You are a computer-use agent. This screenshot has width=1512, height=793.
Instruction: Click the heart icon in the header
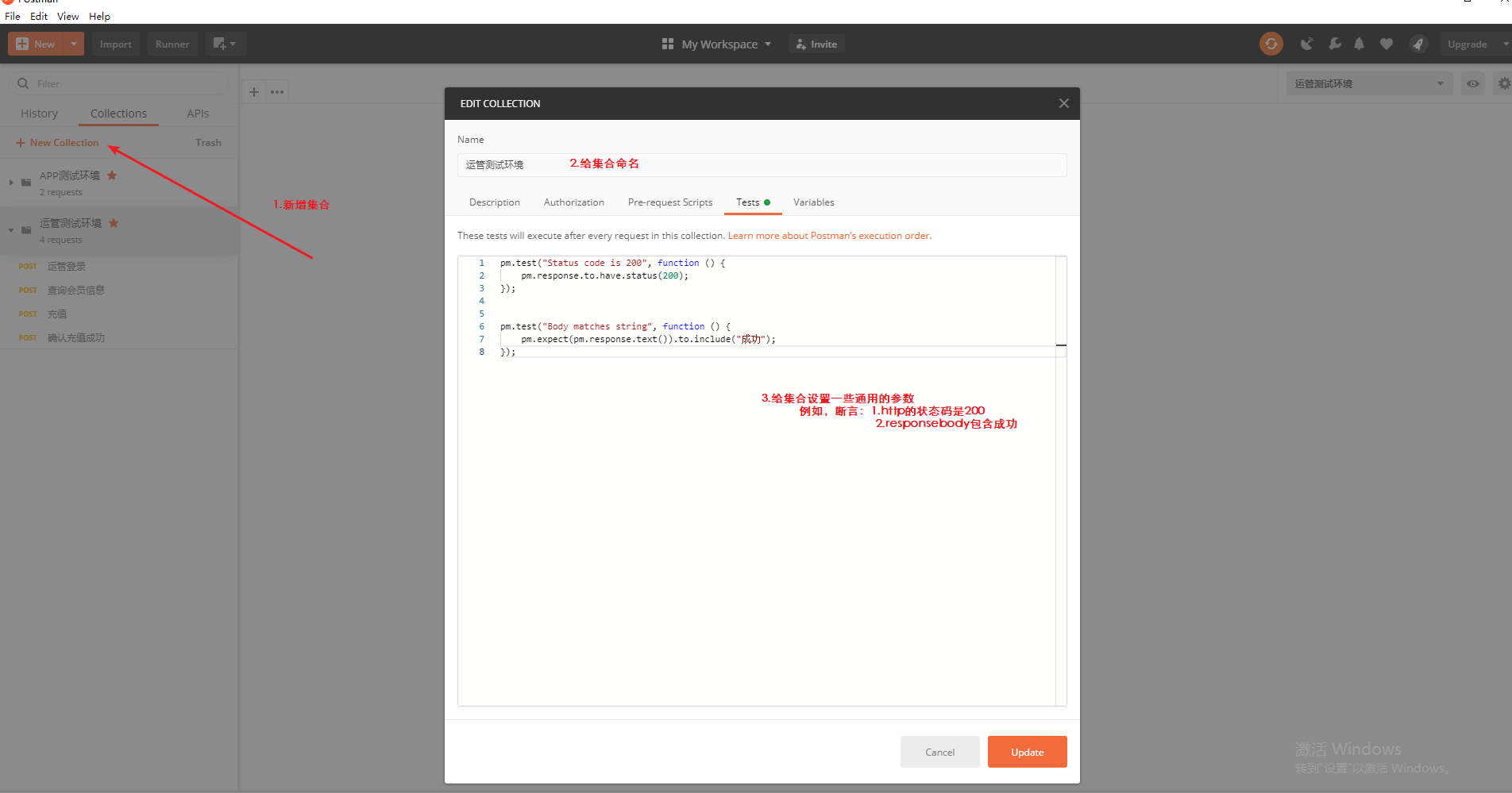(x=1387, y=44)
